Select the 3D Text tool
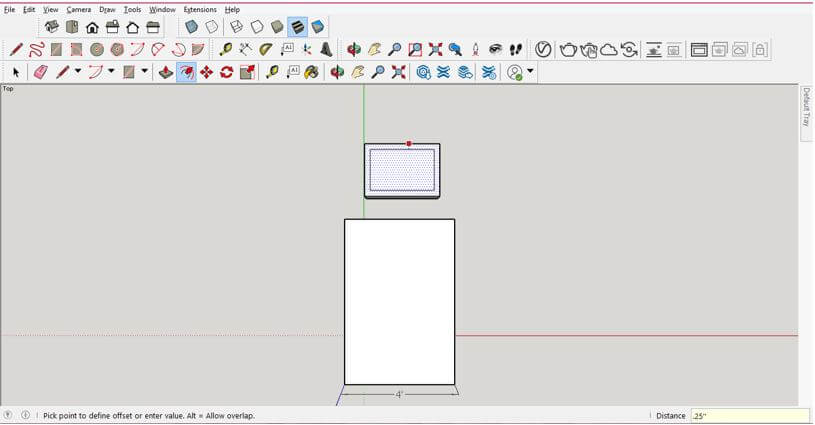The height and width of the screenshot is (425, 815). 326,50
